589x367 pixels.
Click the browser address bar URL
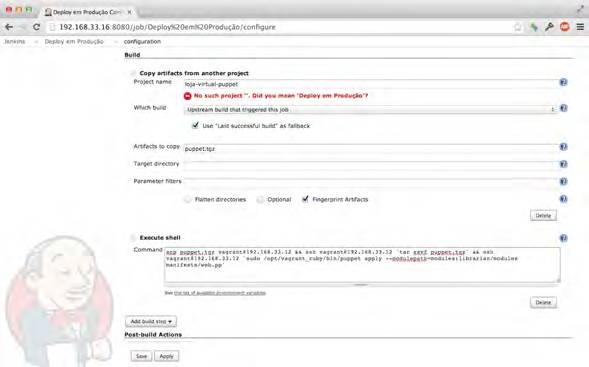click(x=167, y=27)
